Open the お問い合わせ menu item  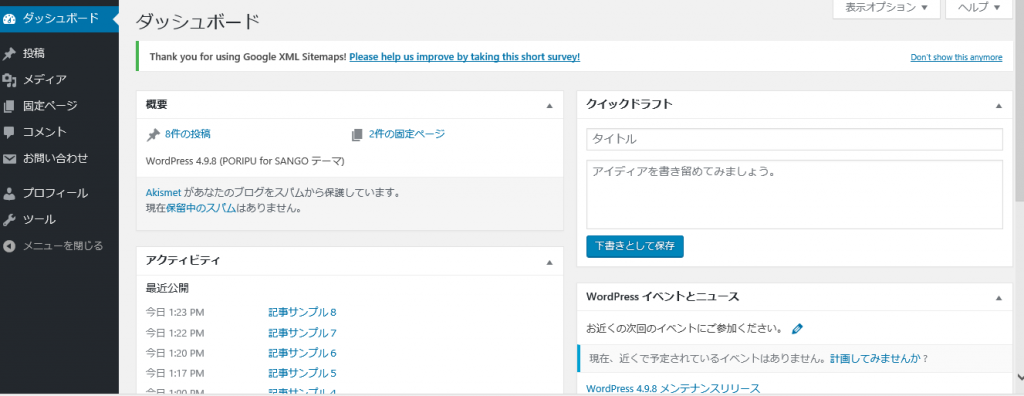[x=59, y=158]
